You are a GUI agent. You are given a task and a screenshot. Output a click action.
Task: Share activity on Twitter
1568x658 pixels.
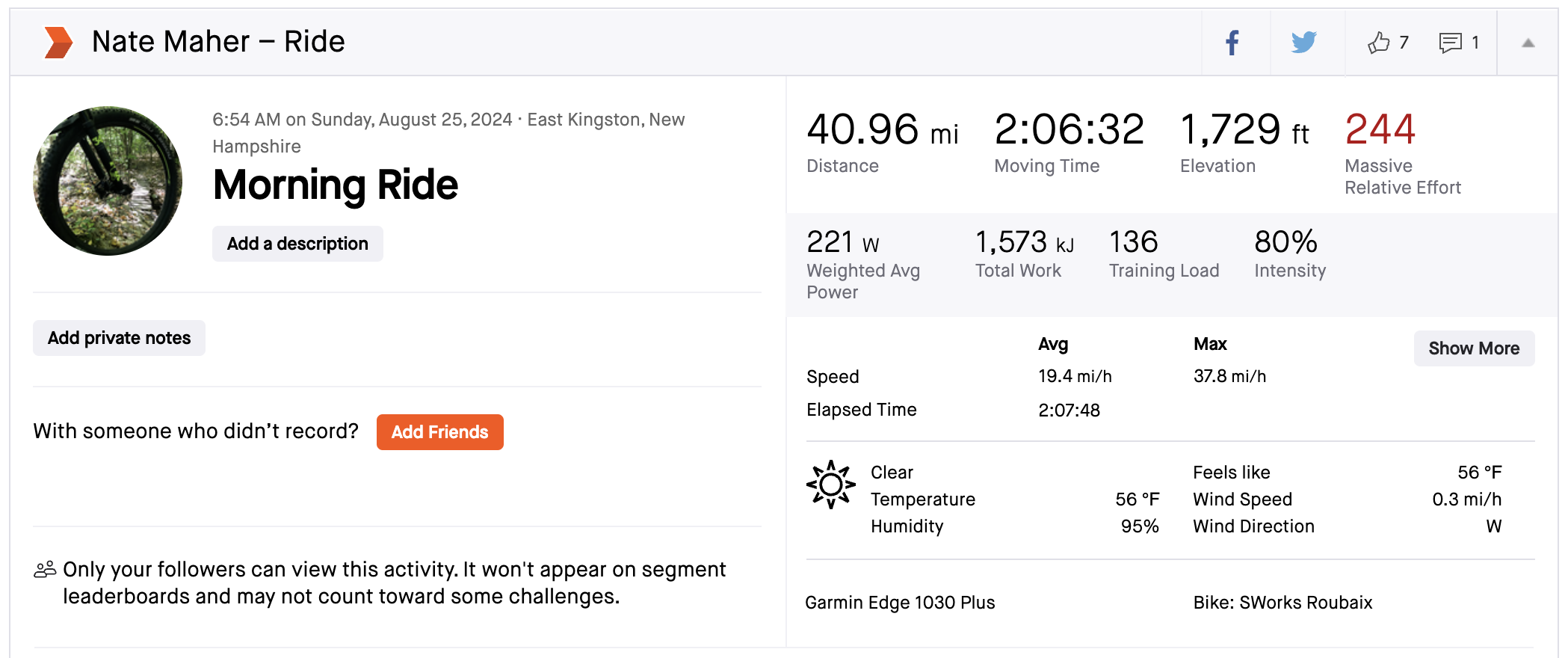[x=1304, y=43]
